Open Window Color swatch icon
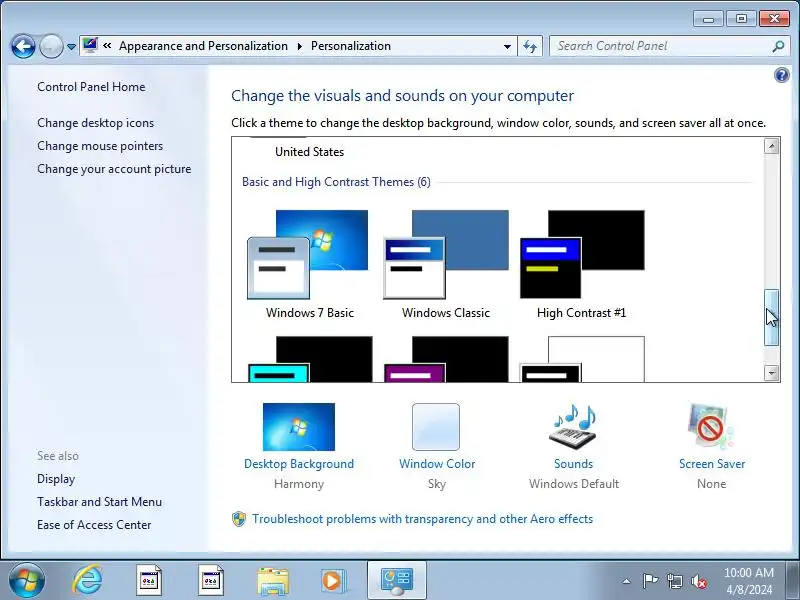Viewport: 800px width, 600px height. [436, 427]
